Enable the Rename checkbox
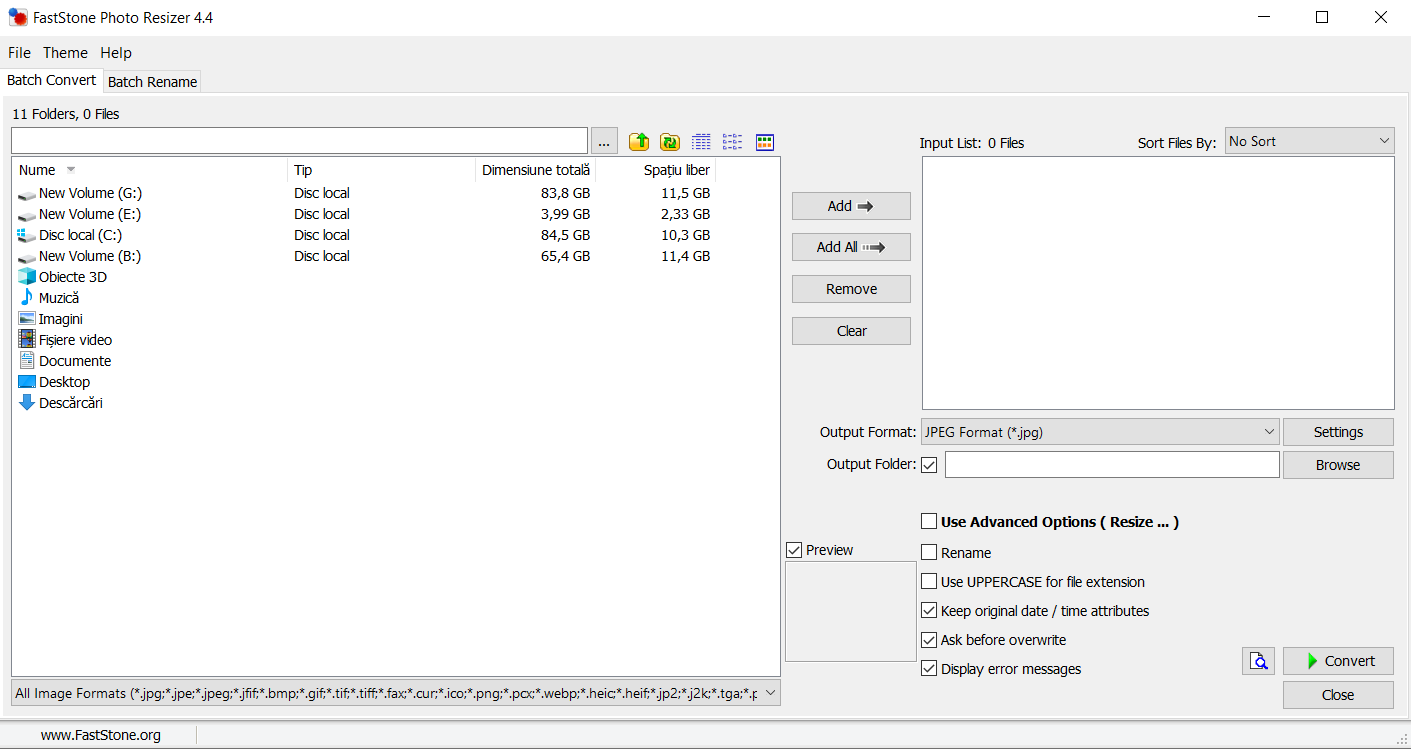 pyautogui.click(x=929, y=552)
